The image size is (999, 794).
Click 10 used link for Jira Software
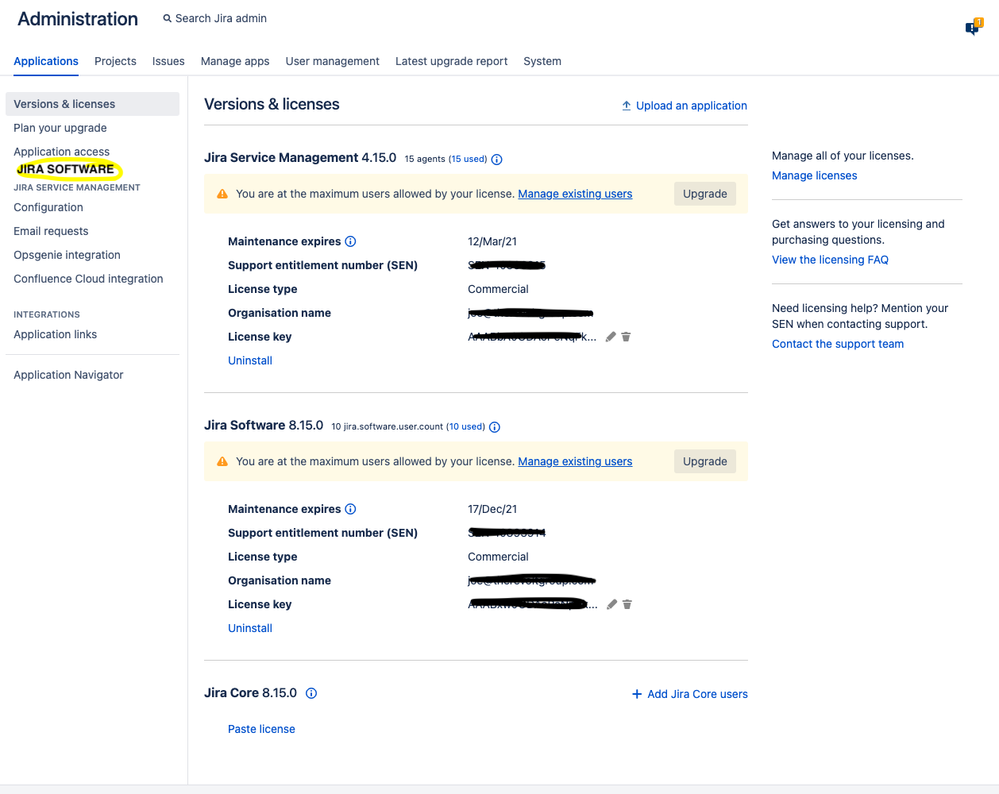click(465, 427)
